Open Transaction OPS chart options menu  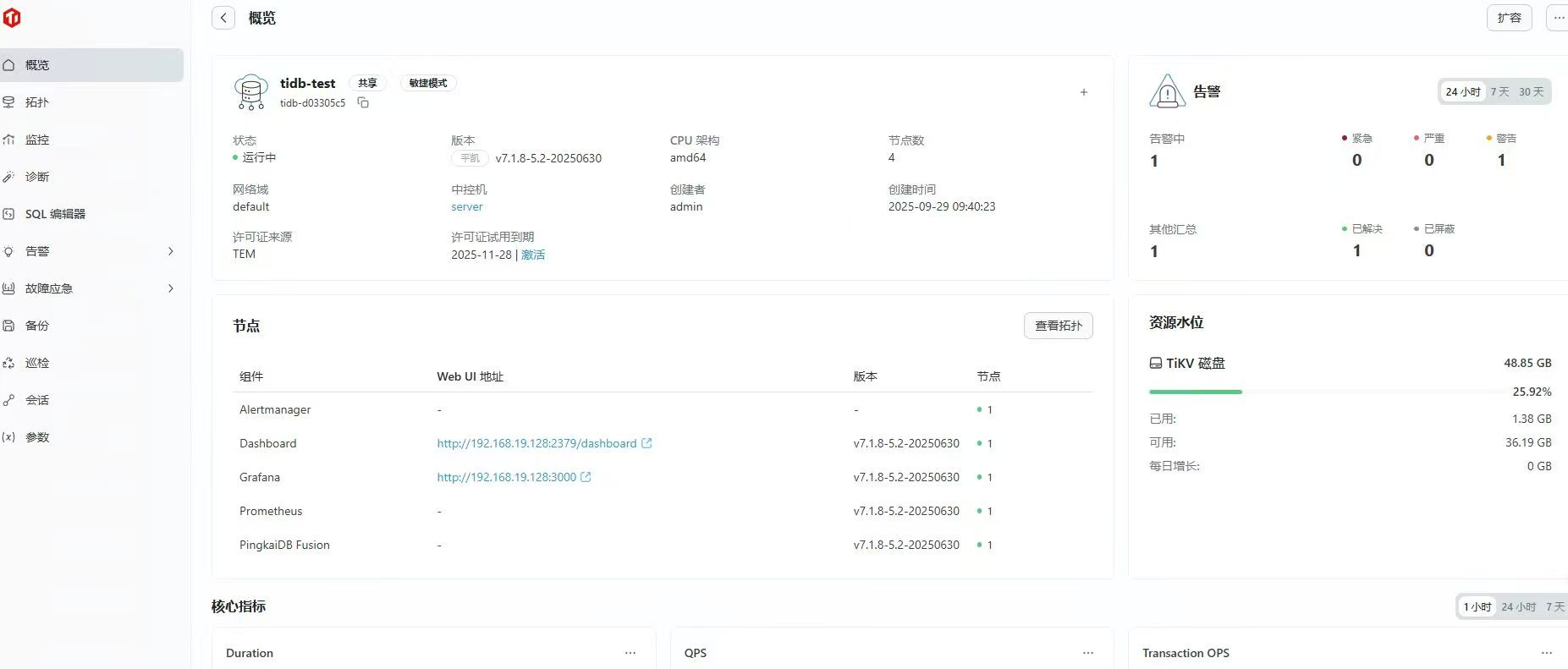[x=1546, y=653]
